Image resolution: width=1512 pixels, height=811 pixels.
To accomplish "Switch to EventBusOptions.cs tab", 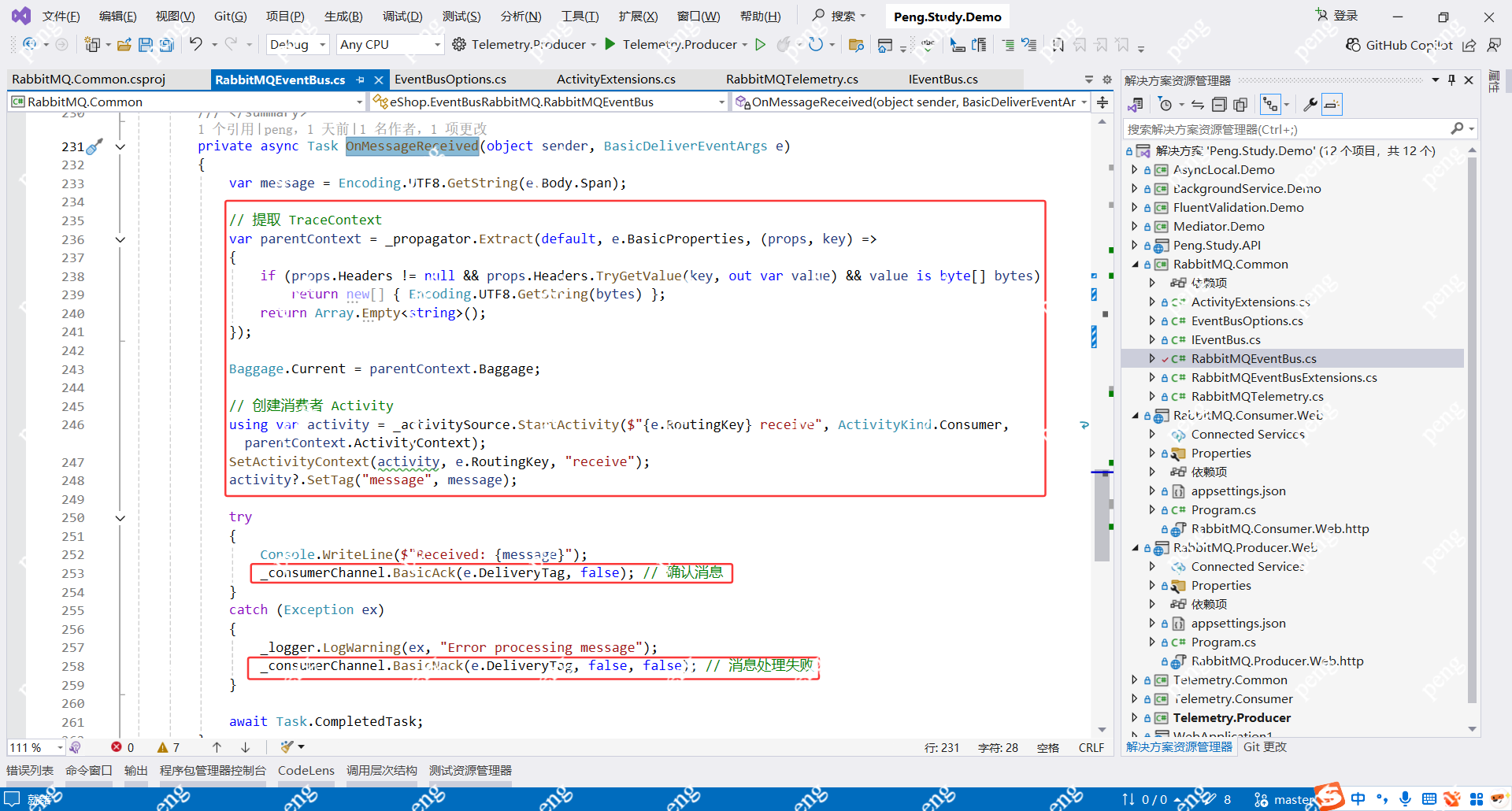I will tap(450, 80).
